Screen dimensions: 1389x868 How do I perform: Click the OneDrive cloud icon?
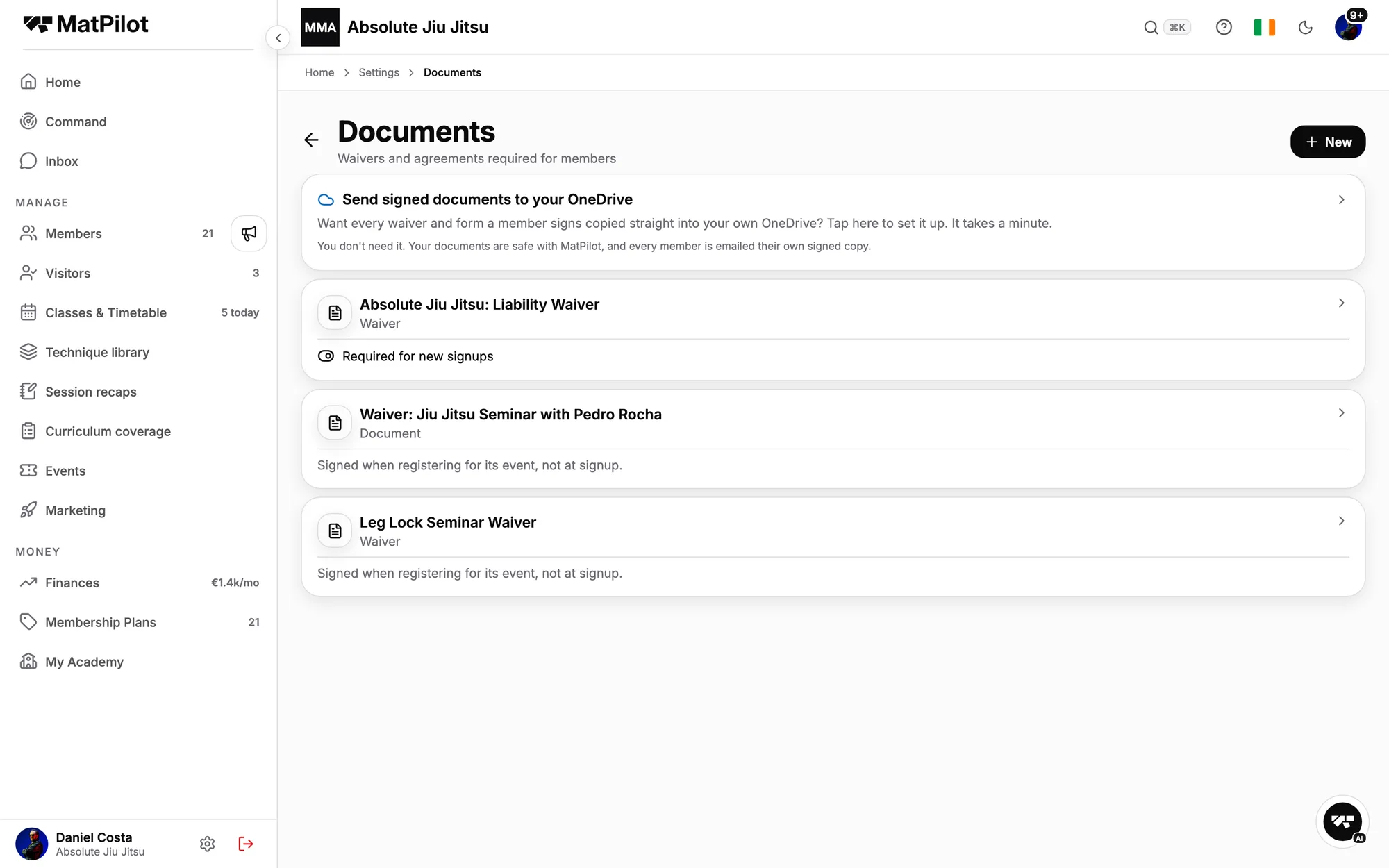pyautogui.click(x=326, y=200)
